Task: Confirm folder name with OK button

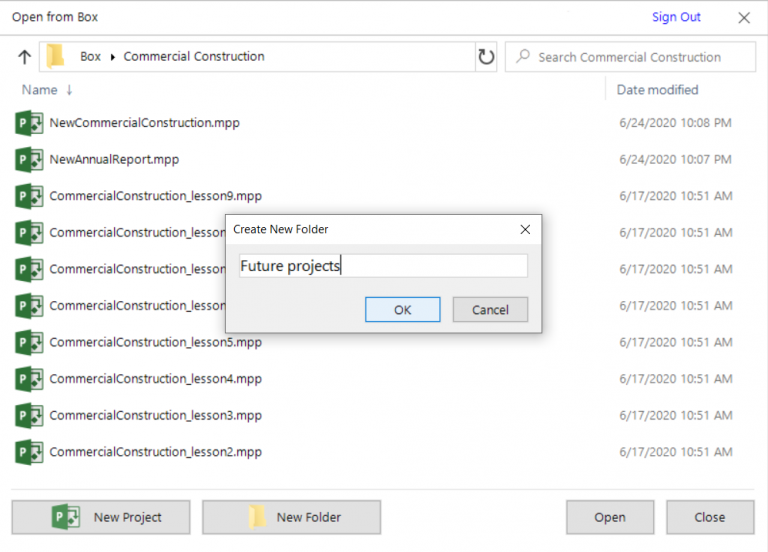Action: pyautogui.click(x=403, y=310)
